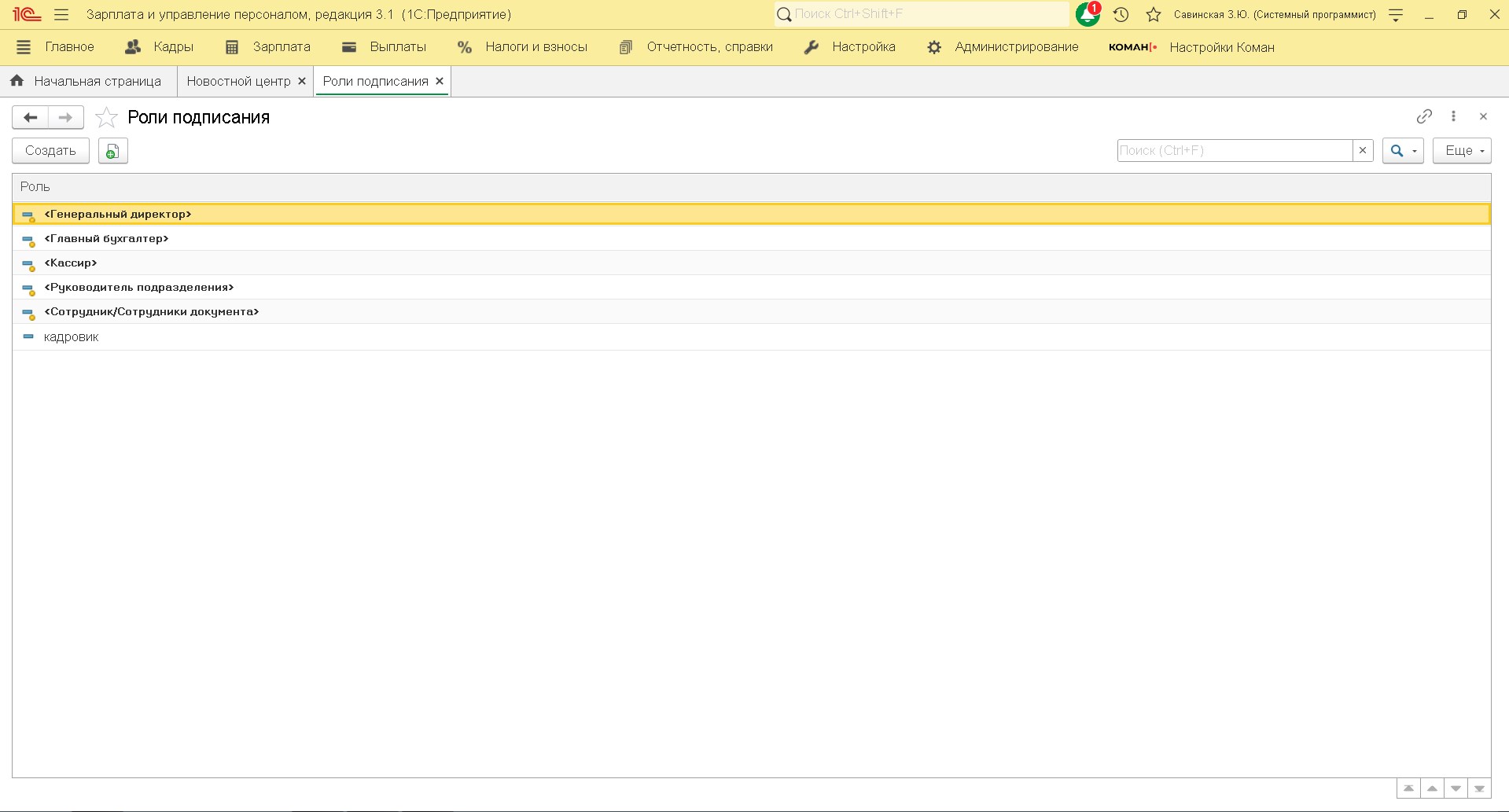Select the Главный бухгалтер role row
This screenshot has height=812, width=1509.
point(107,239)
